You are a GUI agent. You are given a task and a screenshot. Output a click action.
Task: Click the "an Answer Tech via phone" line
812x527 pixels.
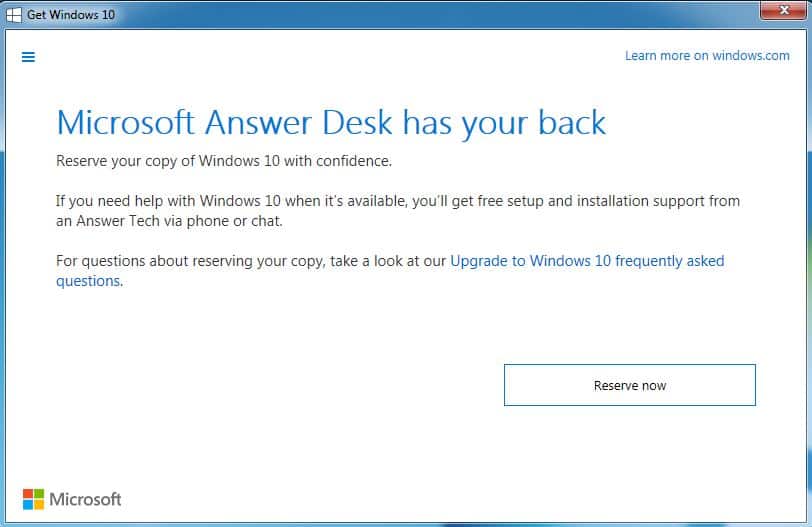point(169,221)
